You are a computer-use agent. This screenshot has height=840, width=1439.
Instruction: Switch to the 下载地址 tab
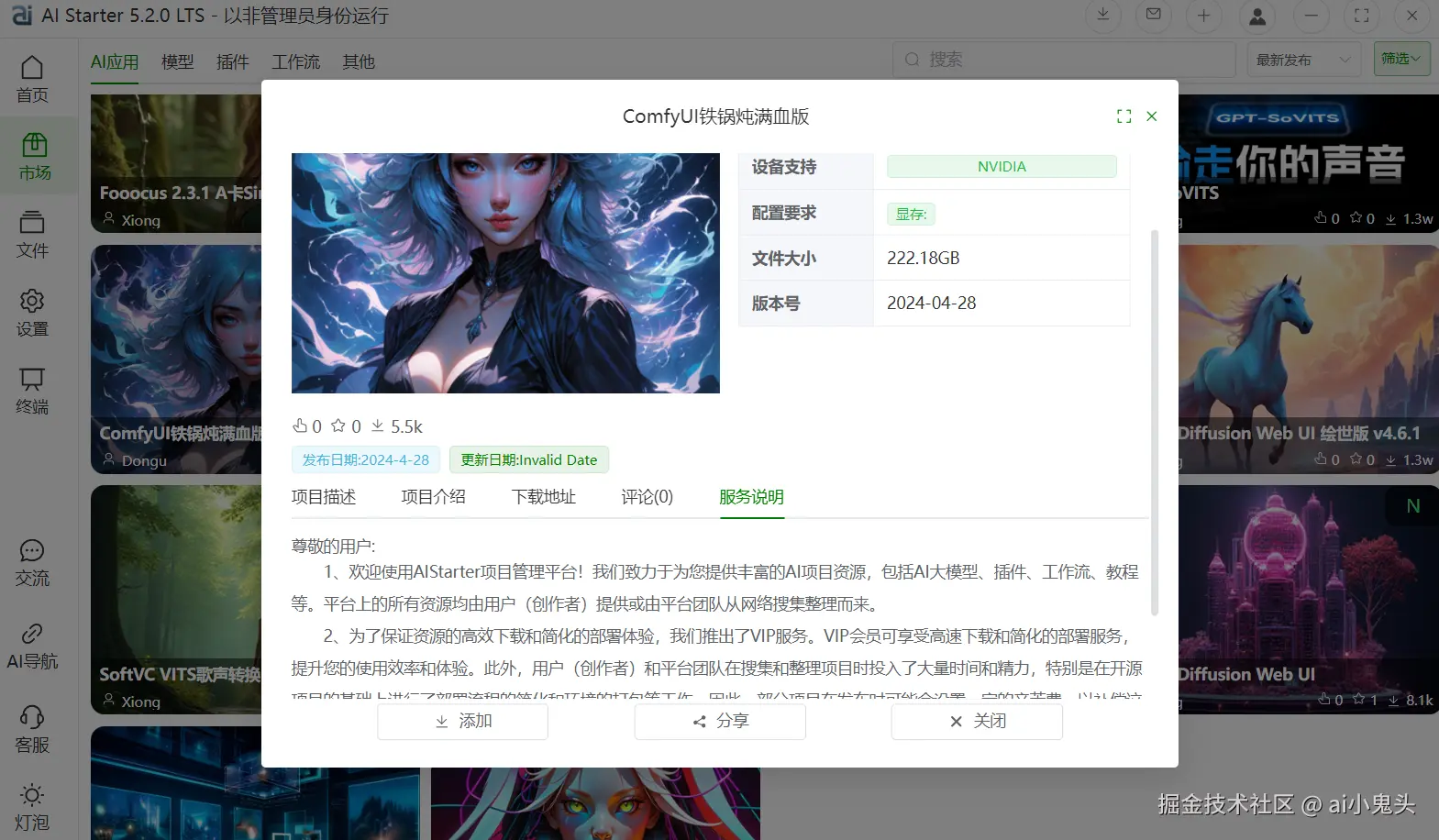pos(544,497)
